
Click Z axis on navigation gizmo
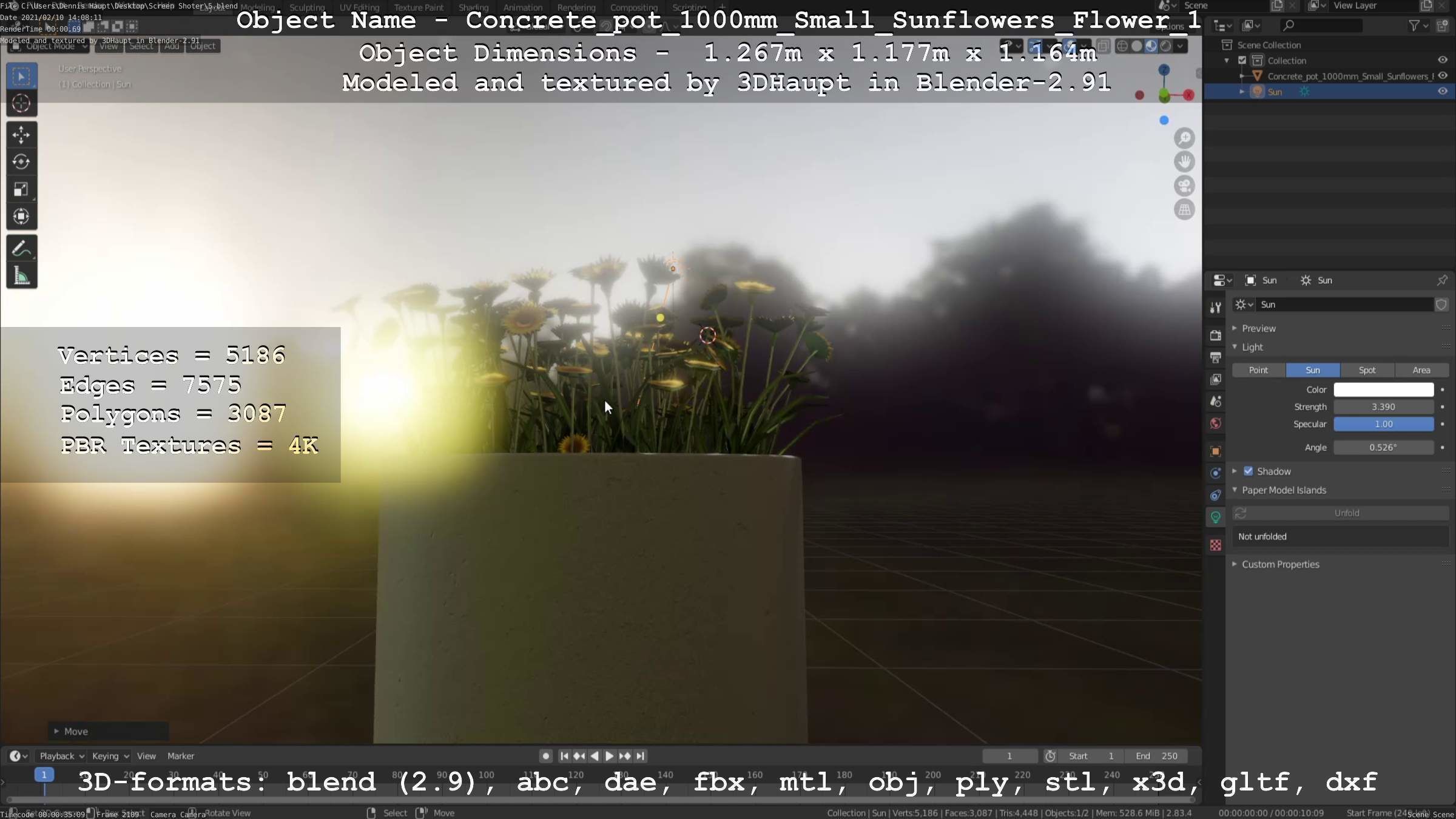point(1164,70)
